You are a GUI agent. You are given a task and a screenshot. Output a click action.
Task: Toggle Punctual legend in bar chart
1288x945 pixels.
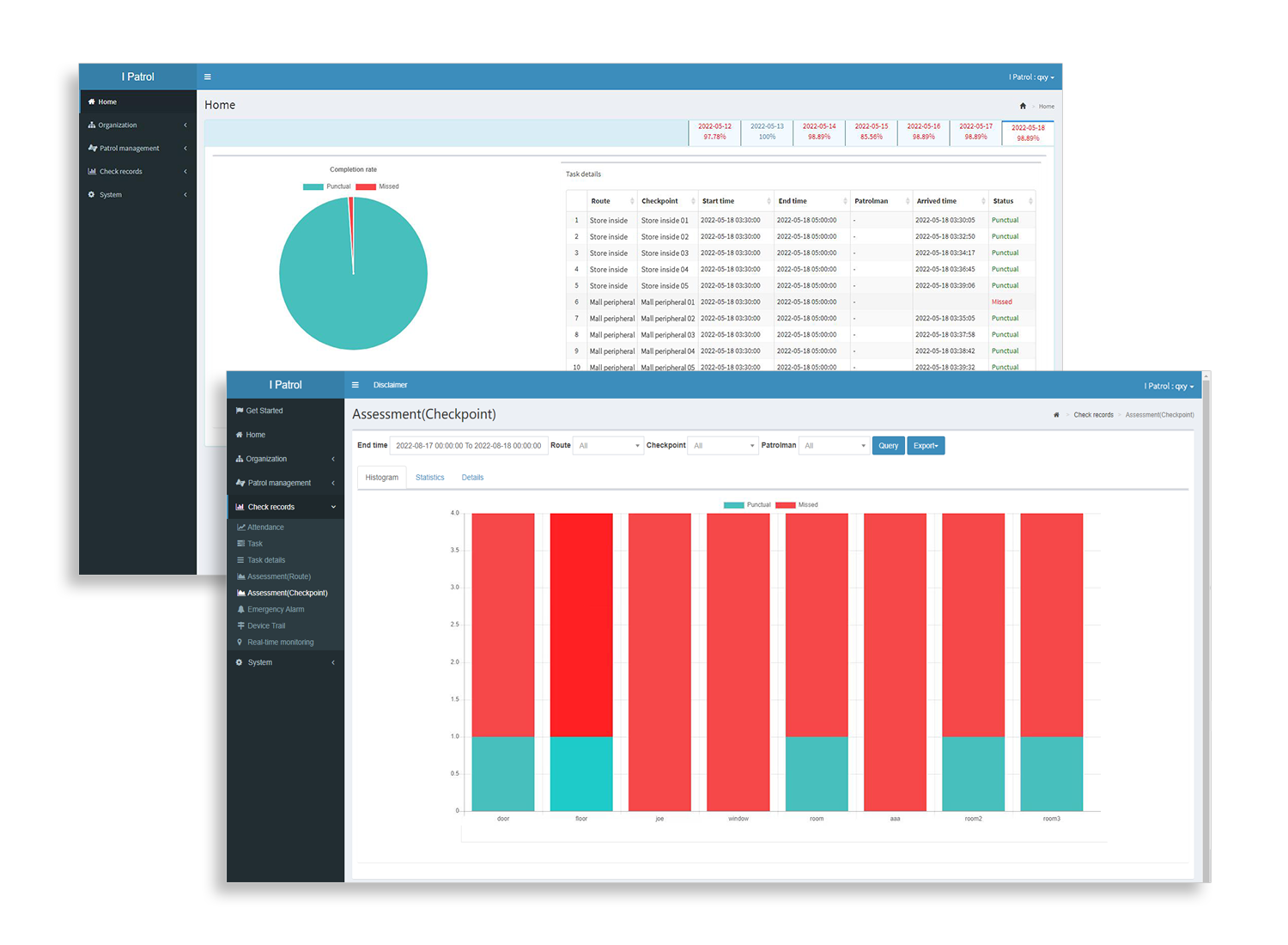pyautogui.click(x=747, y=505)
